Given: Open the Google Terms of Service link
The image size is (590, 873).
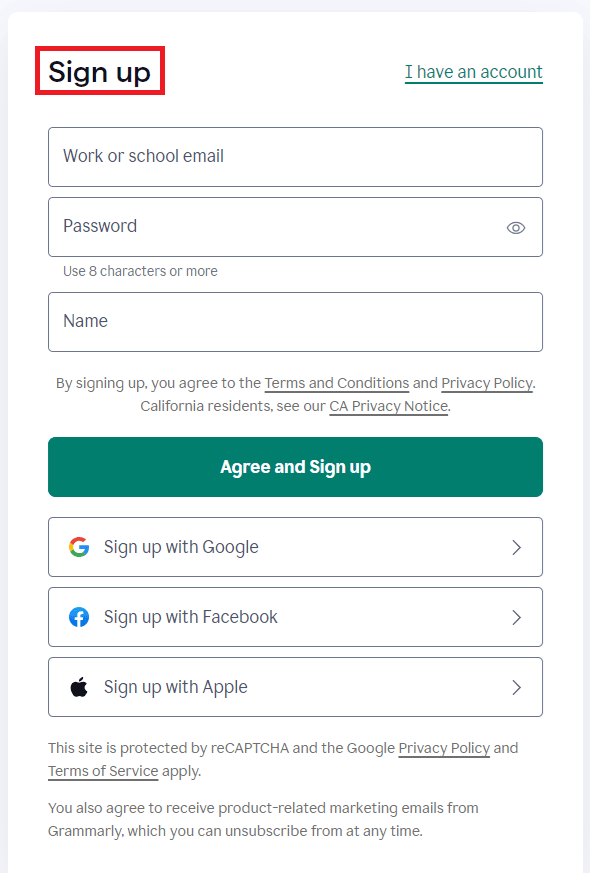Looking at the screenshot, I should (x=102, y=771).
